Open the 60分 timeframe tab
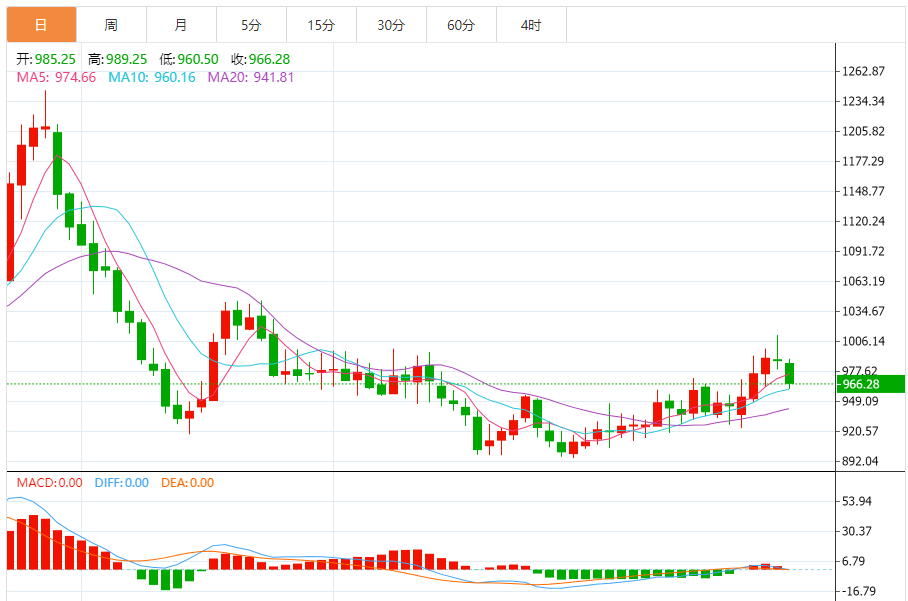Image resolution: width=908 pixels, height=601 pixels. pos(462,25)
